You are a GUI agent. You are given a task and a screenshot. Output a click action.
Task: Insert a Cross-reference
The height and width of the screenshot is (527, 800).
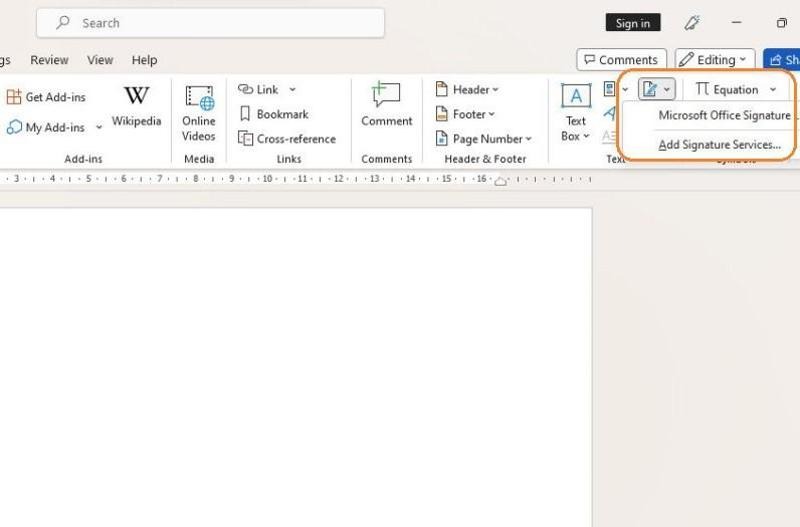coord(287,139)
